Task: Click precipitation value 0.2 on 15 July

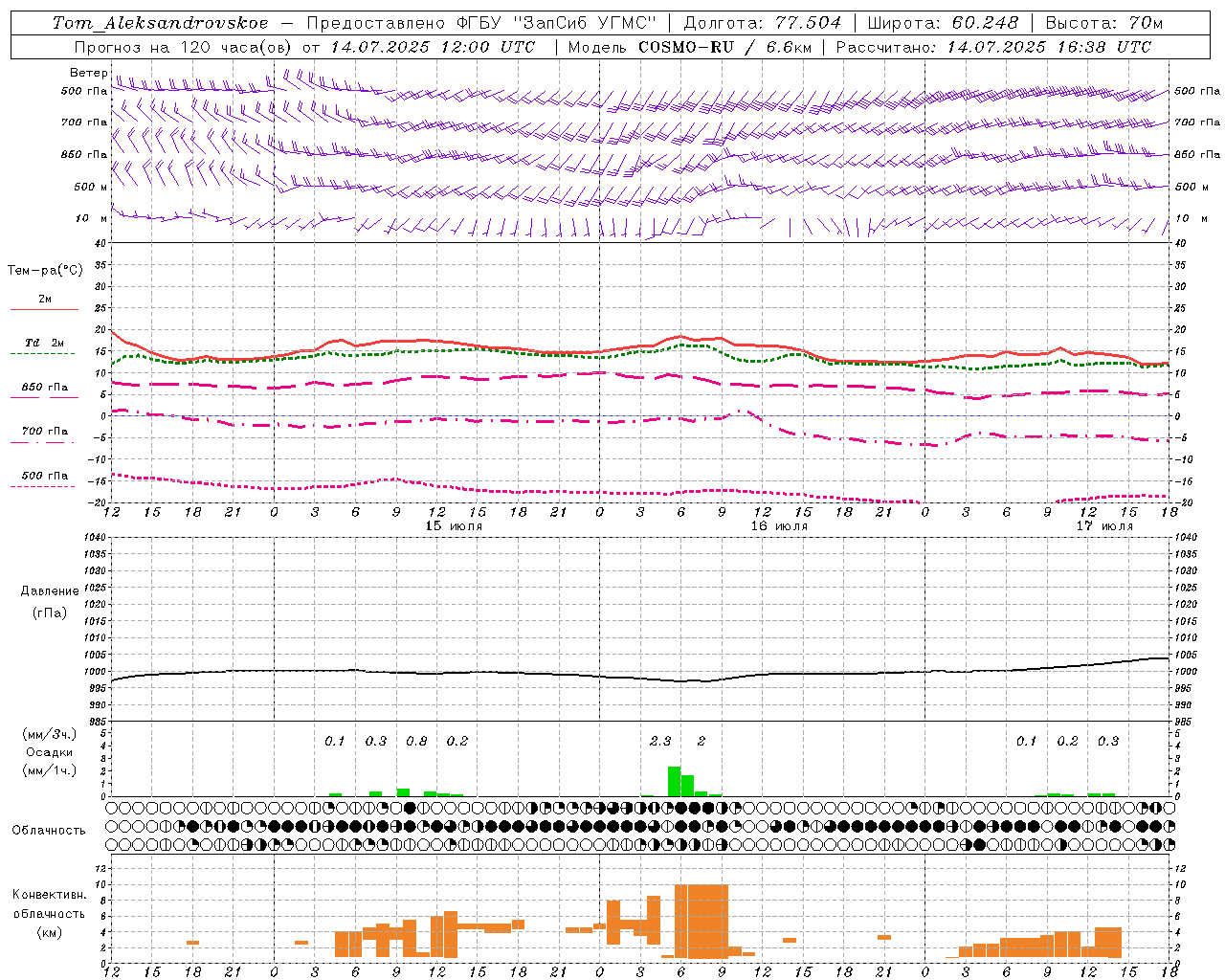Action: tap(457, 742)
